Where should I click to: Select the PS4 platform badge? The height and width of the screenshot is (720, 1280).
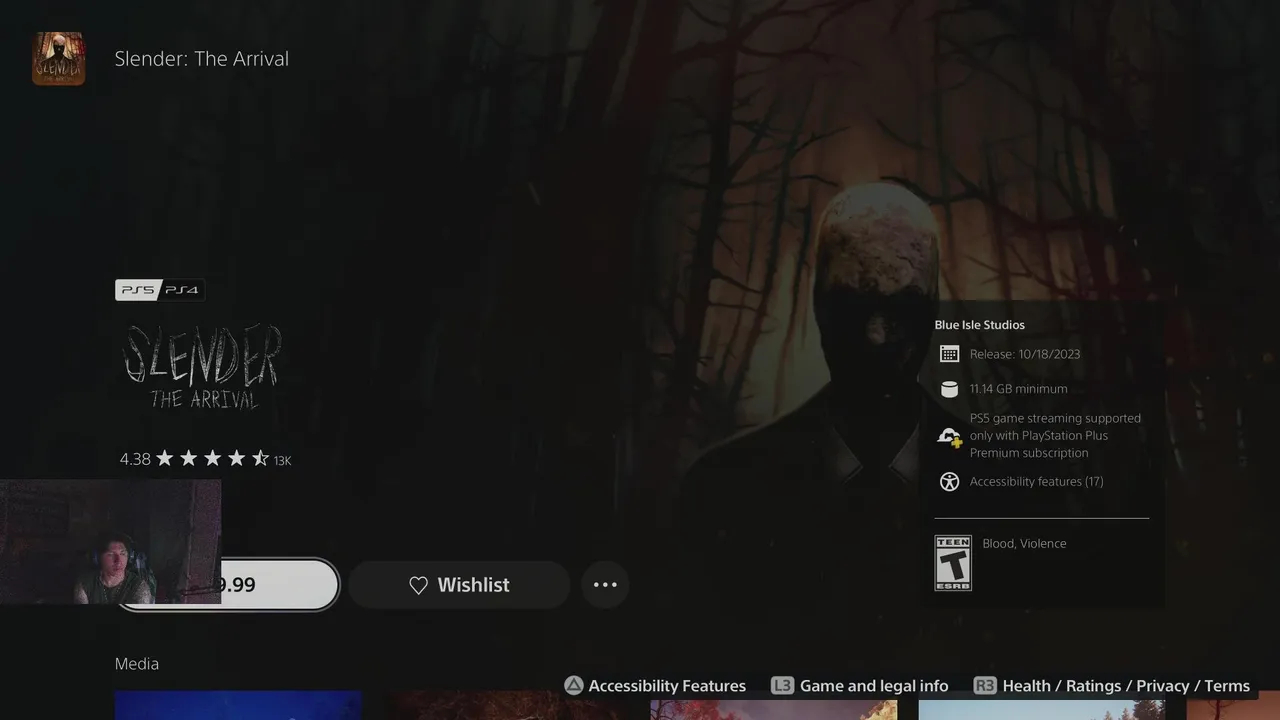pos(182,290)
